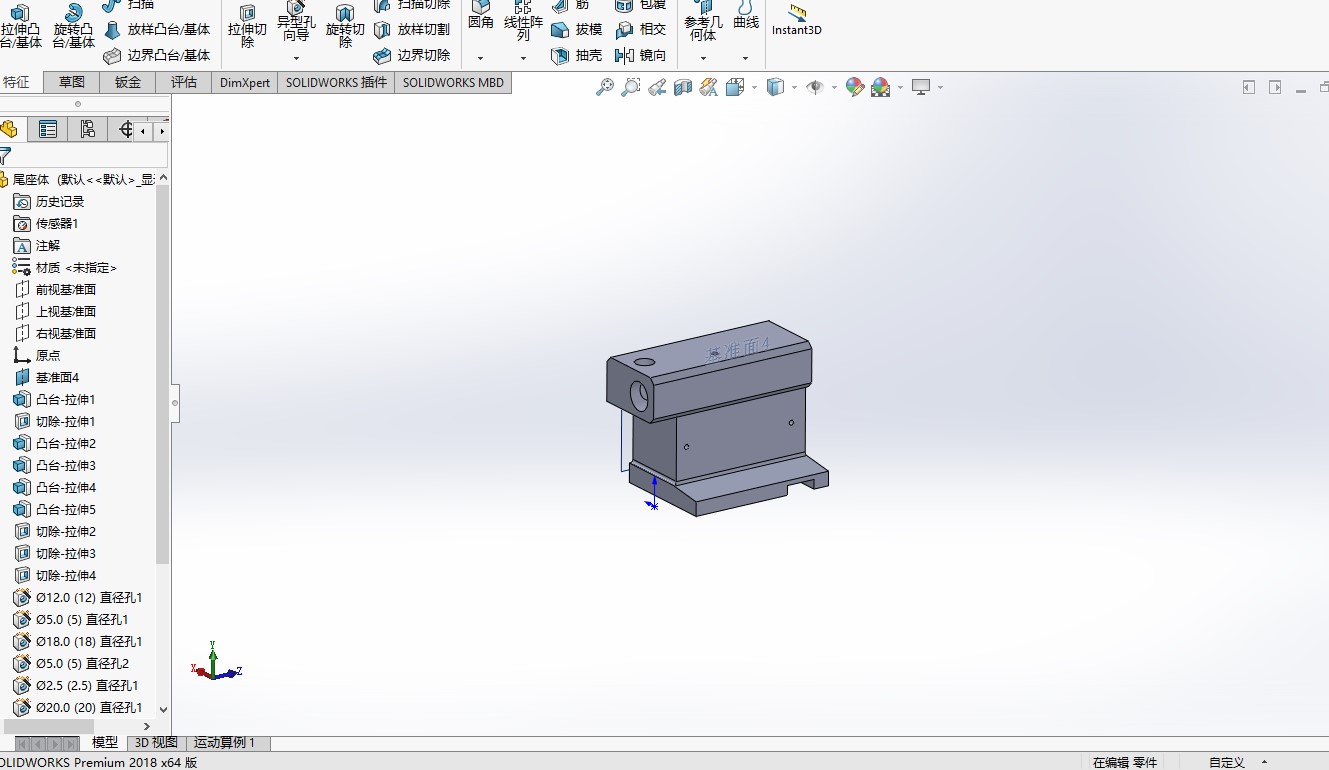Select the Revolved Boss/Base (旋转凸台/基体) tool
The image size is (1329, 770).
(73, 26)
